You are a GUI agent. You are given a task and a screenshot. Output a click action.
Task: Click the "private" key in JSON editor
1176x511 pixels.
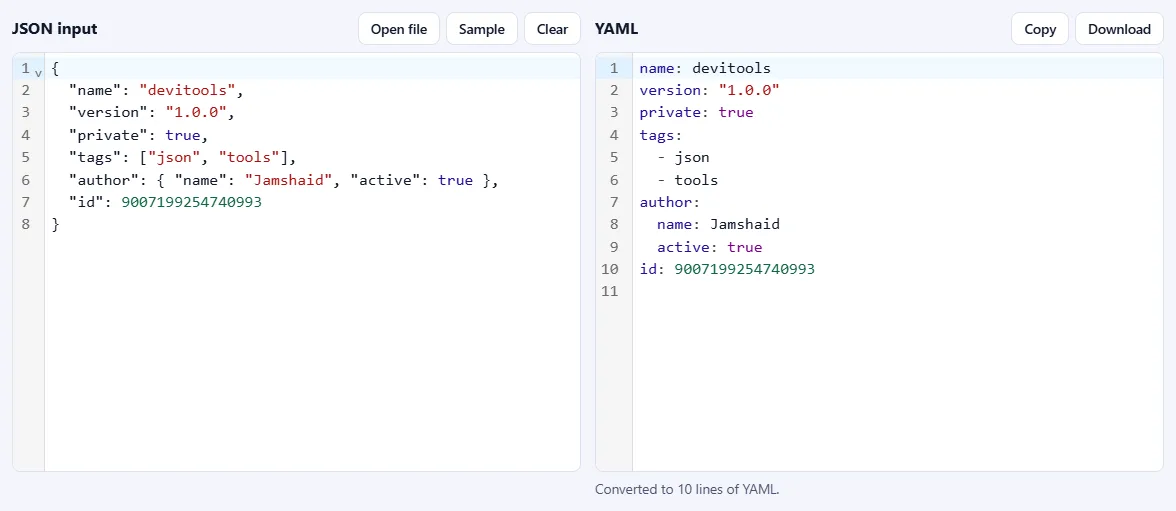[112, 135]
